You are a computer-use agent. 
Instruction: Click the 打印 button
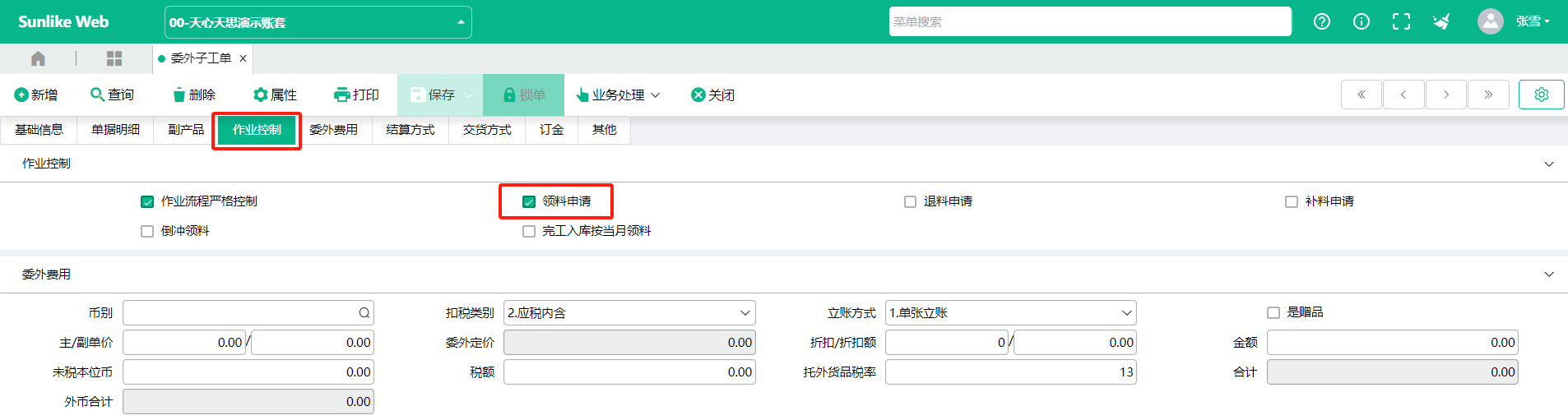click(x=356, y=95)
